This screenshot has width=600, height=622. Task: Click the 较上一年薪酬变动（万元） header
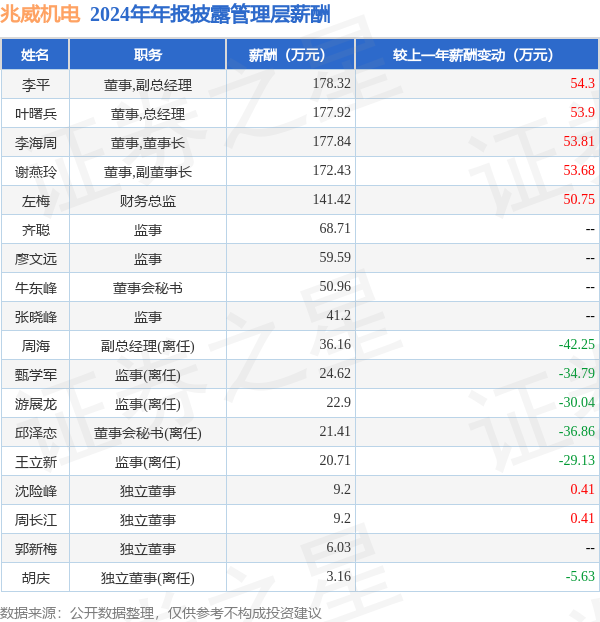pos(477,55)
